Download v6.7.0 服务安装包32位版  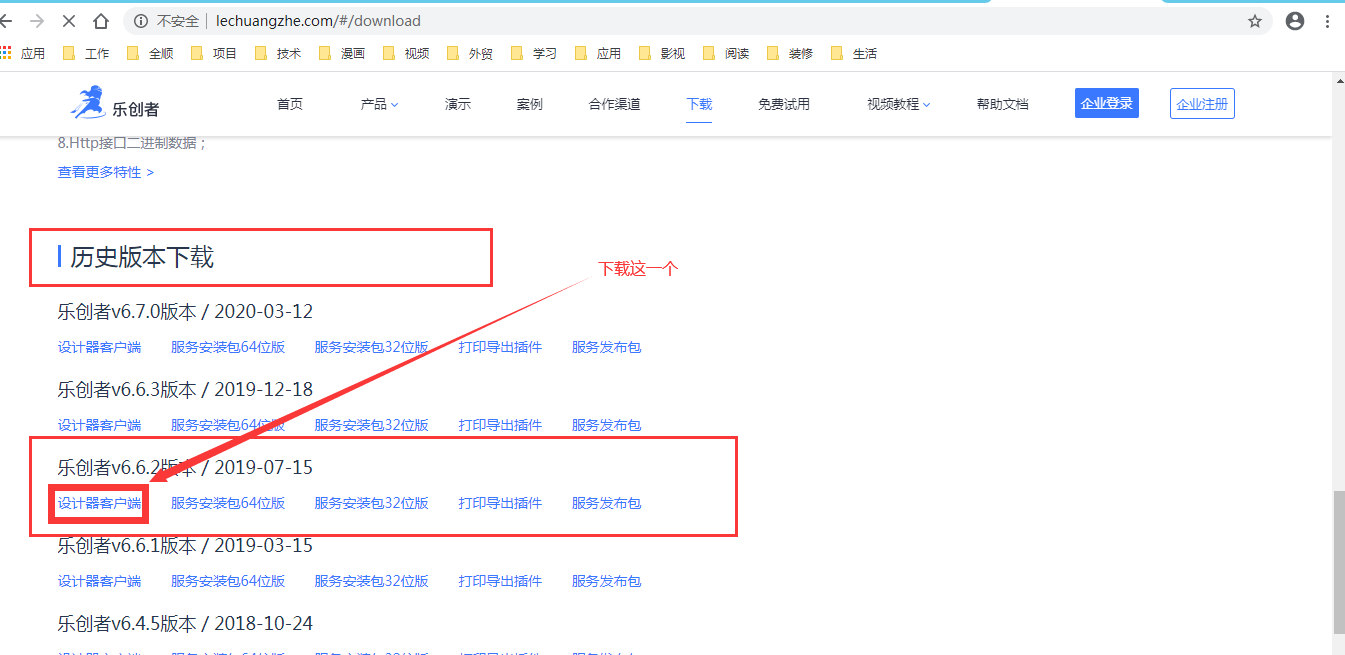tap(371, 347)
